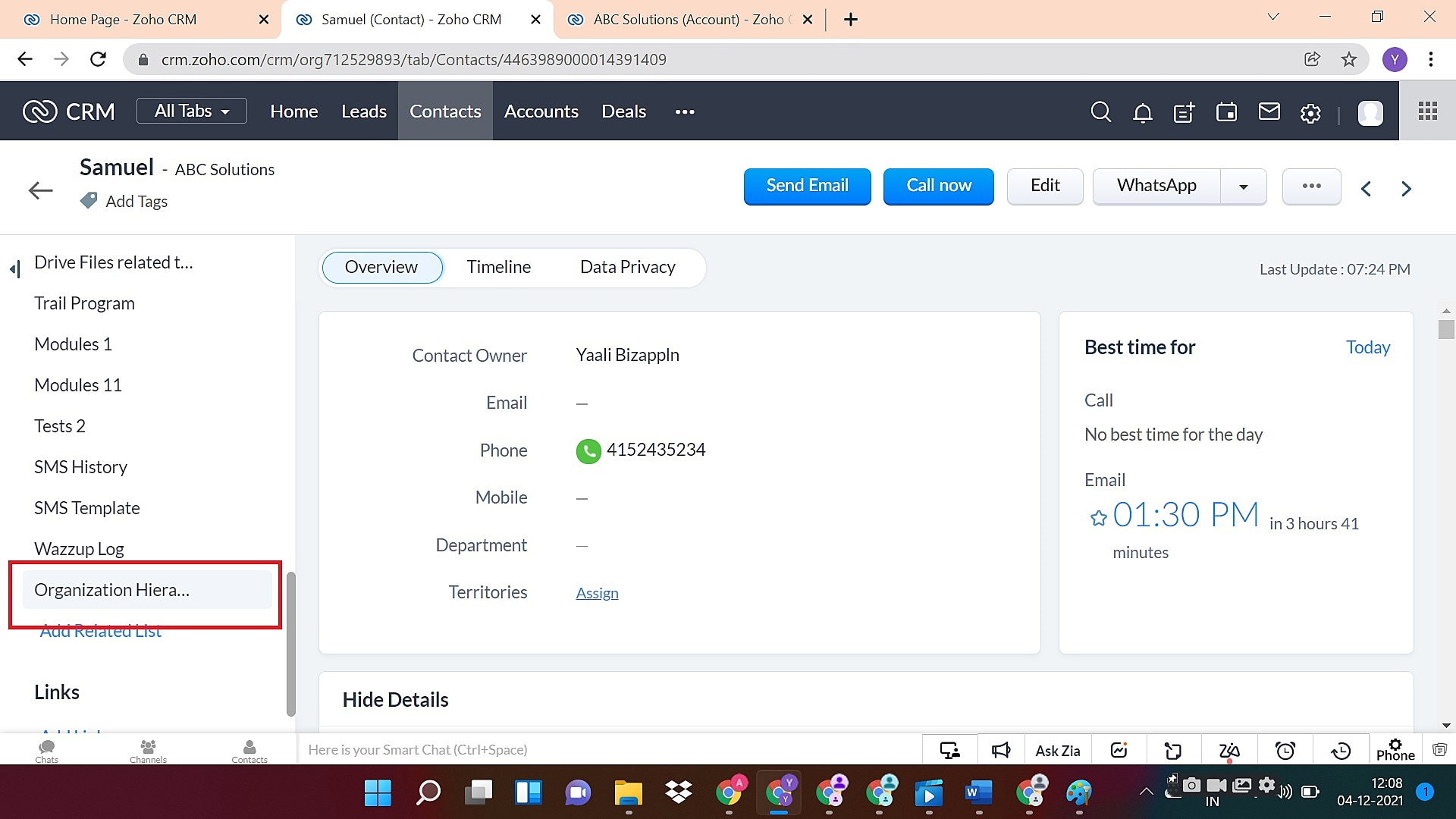
Task: Click the Call now icon button
Action: (938, 185)
